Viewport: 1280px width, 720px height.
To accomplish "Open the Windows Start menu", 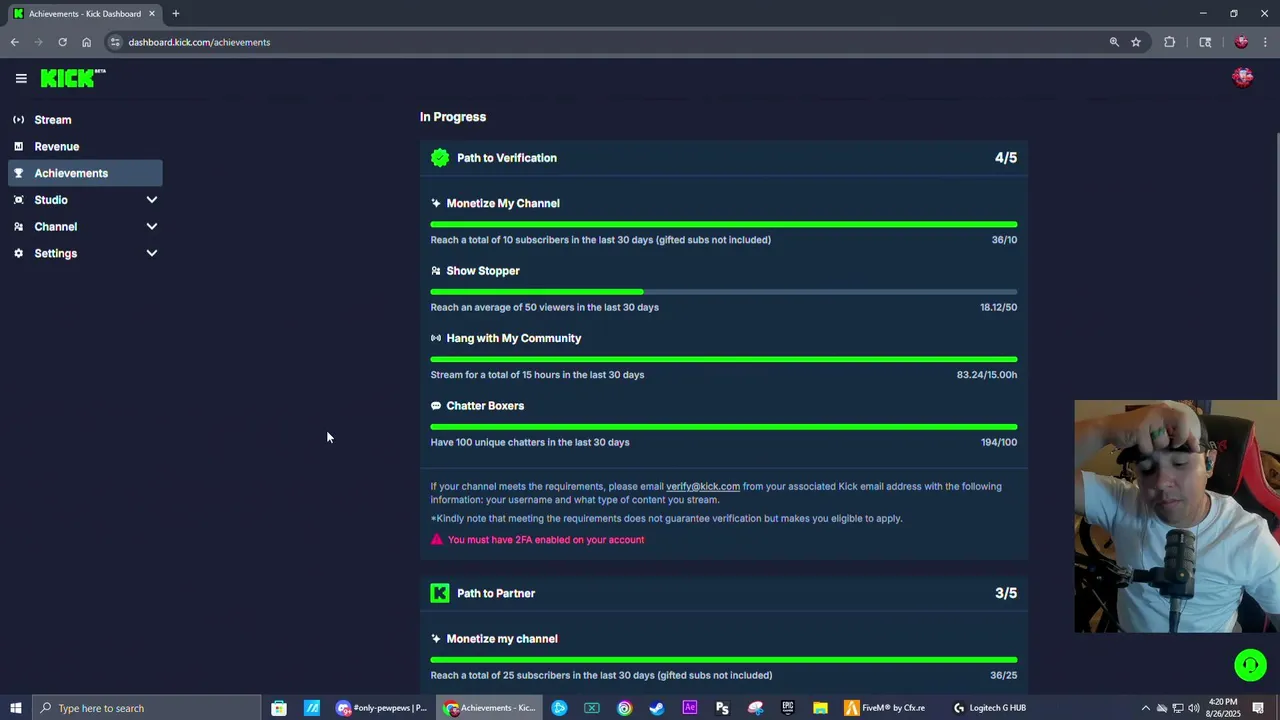I will [16, 708].
